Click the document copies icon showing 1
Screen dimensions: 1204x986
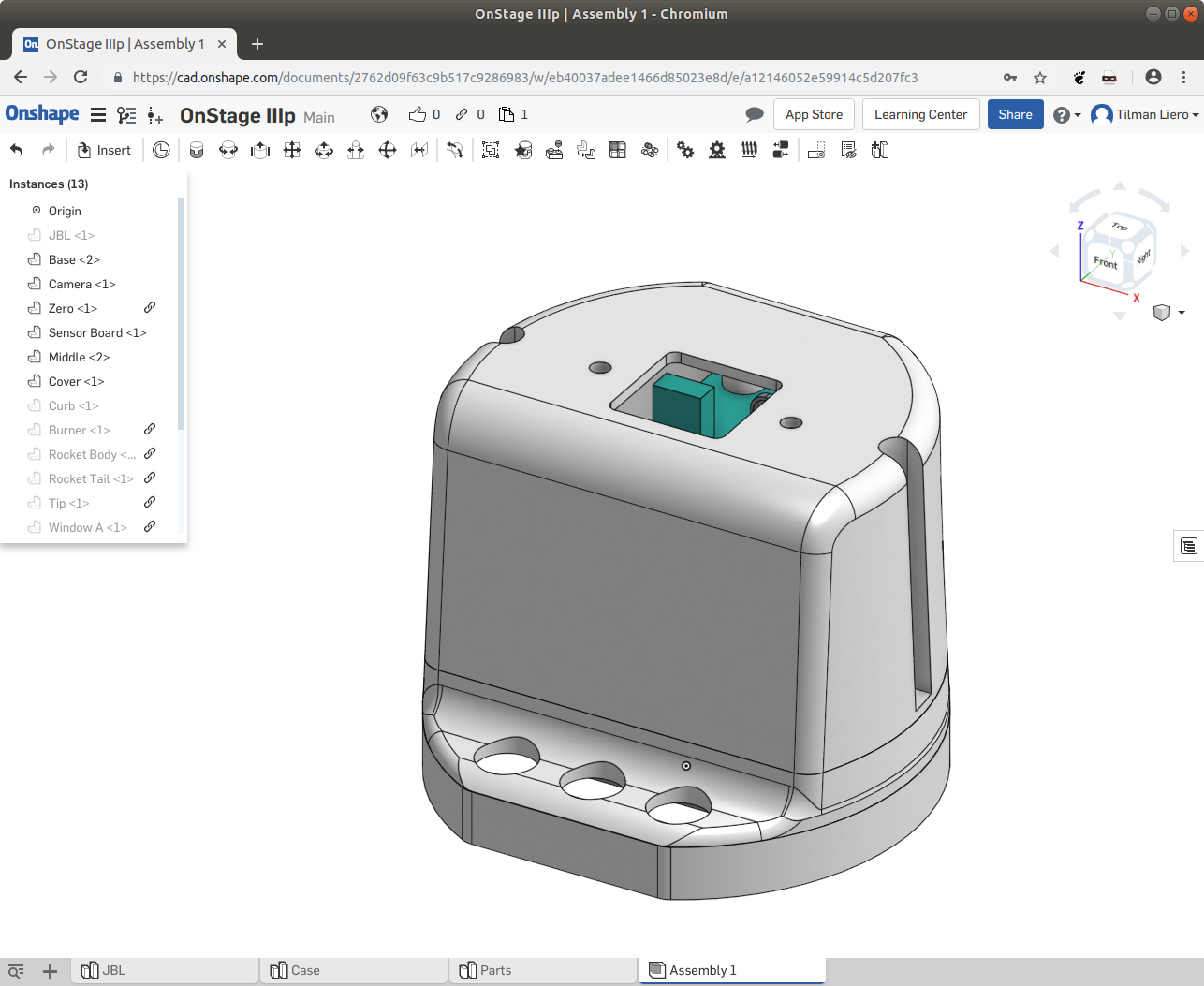tap(507, 114)
